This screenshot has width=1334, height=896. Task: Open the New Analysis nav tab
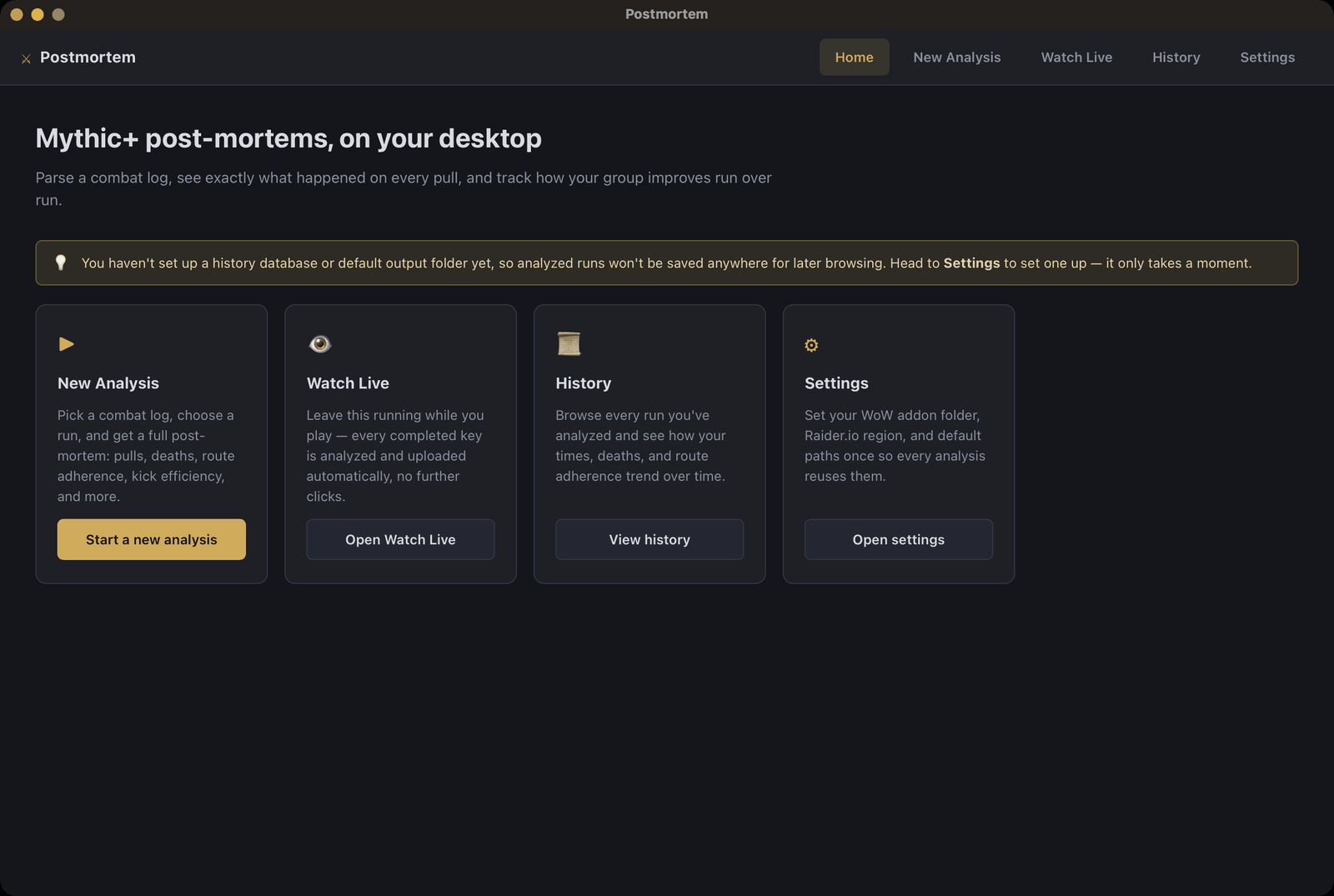pyautogui.click(x=956, y=58)
